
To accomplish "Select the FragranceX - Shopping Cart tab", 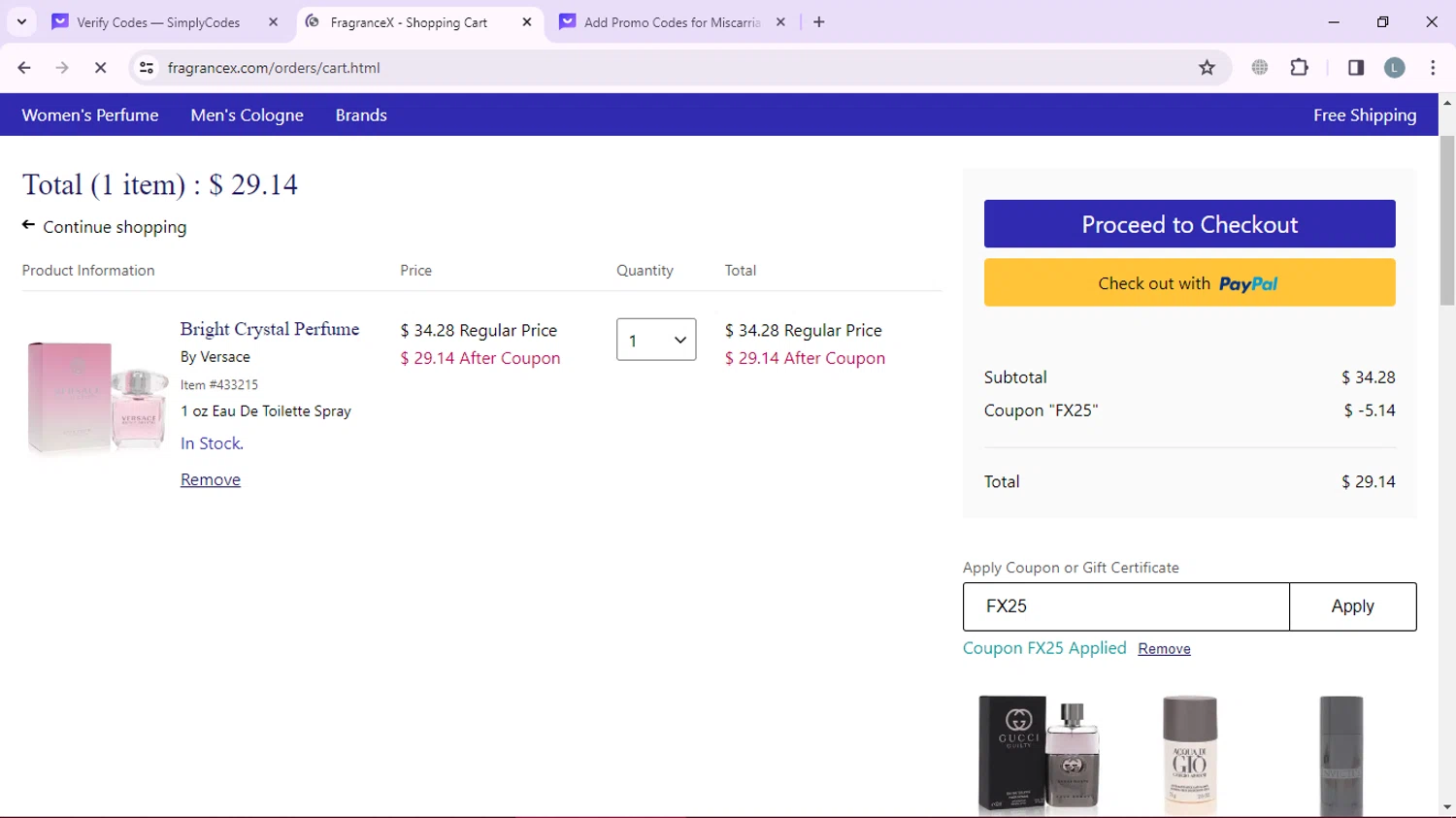I will (x=409, y=22).
